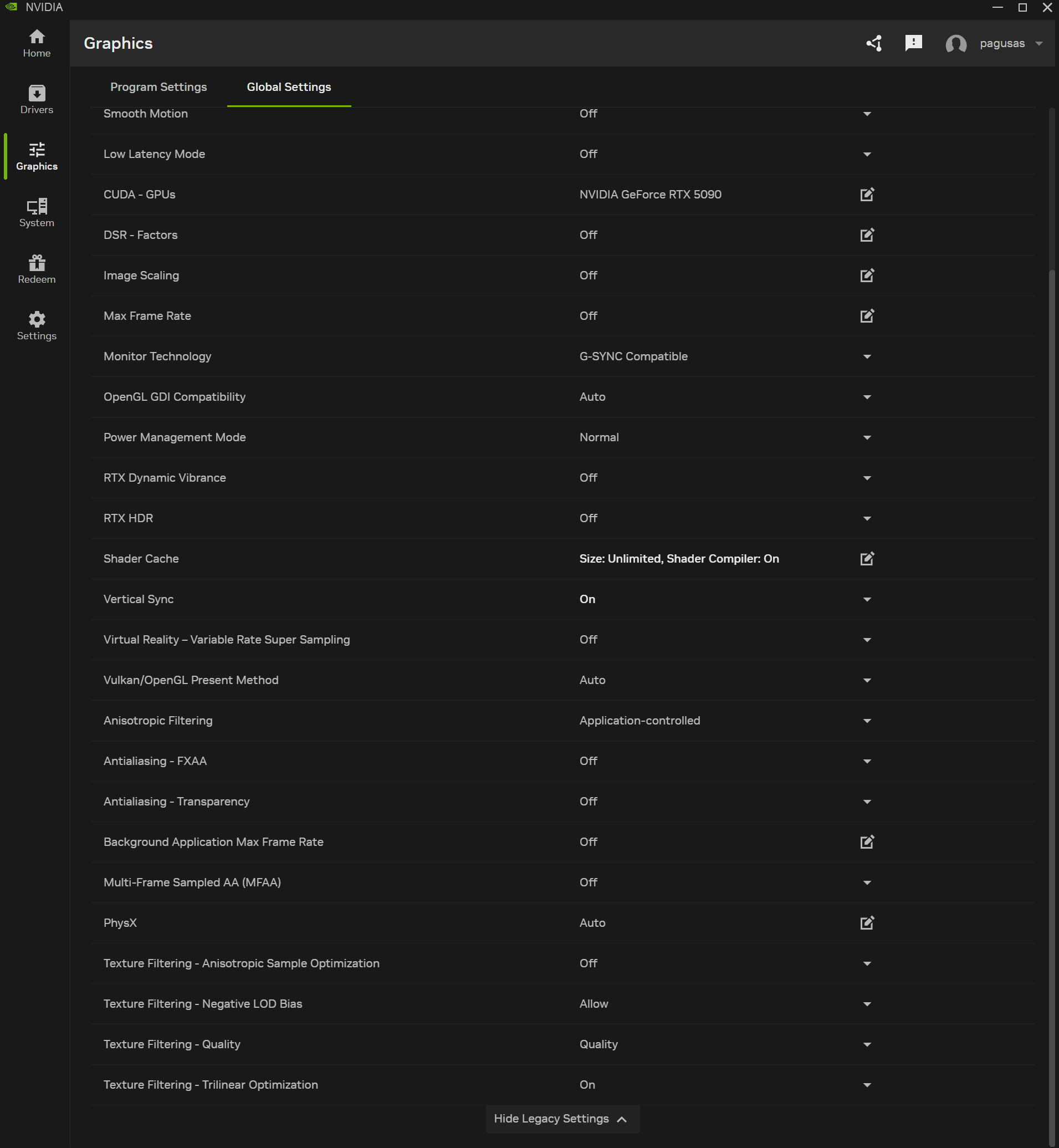Open the Negative LOD Bias dropdown
Screen dimensions: 1059x1148
coord(867,1004)
